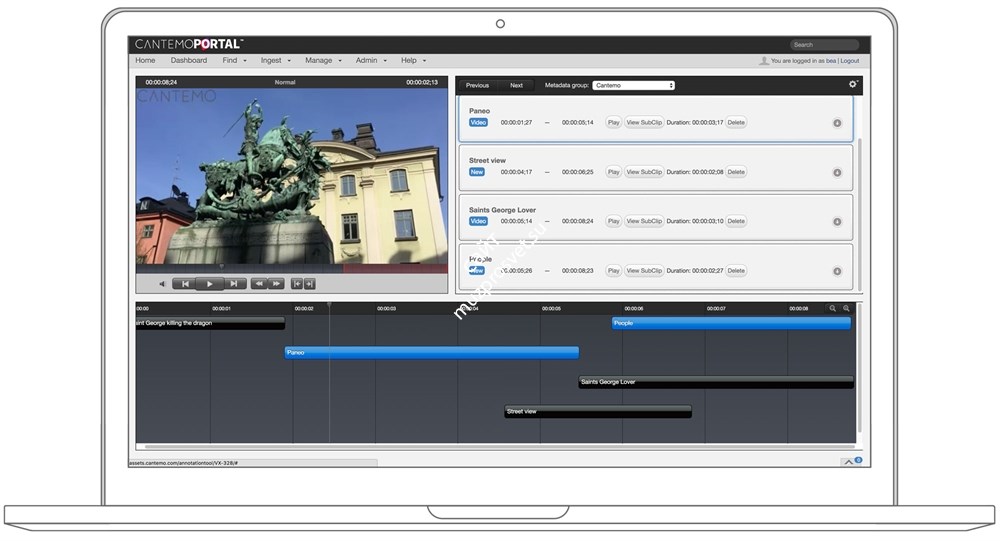Image resolution: width=1000 pixels, height=541 pixels.
Task: Click the bea username link
Action: click(x=831, y=61)
